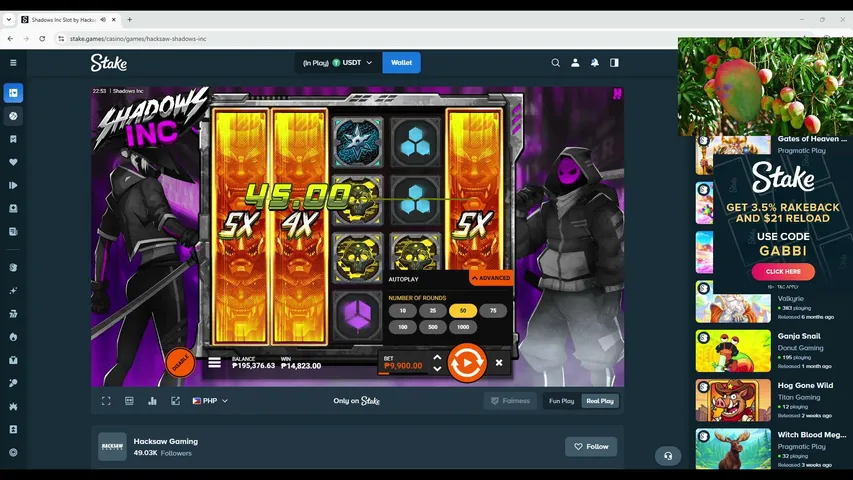The height and width of the screenshot is (480, 853).
Task: Pop out the game window icon
Action: click(x=175, y=401)
